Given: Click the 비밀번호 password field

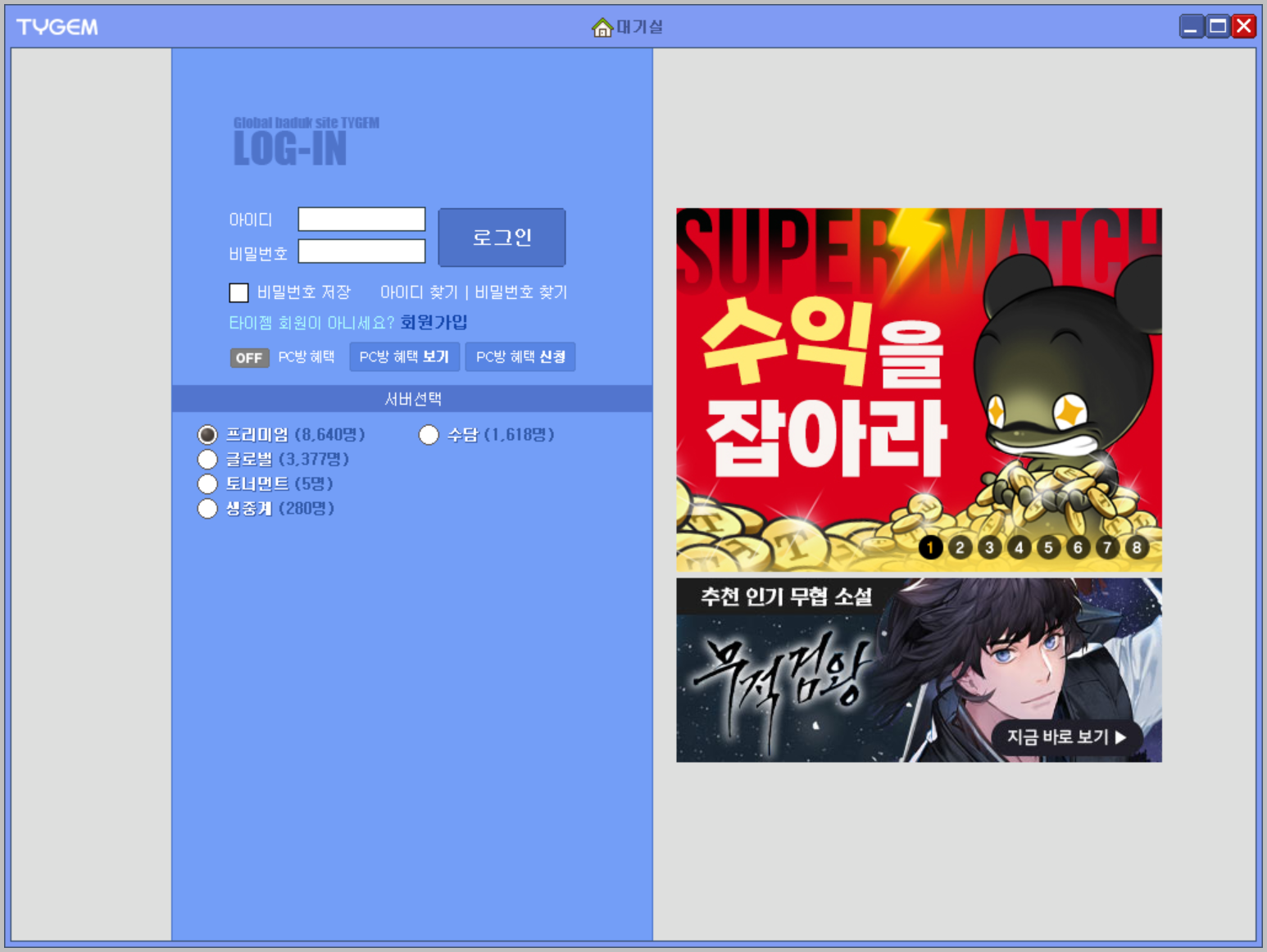Looking at the screenshot, I should click(x=361, y=252).
